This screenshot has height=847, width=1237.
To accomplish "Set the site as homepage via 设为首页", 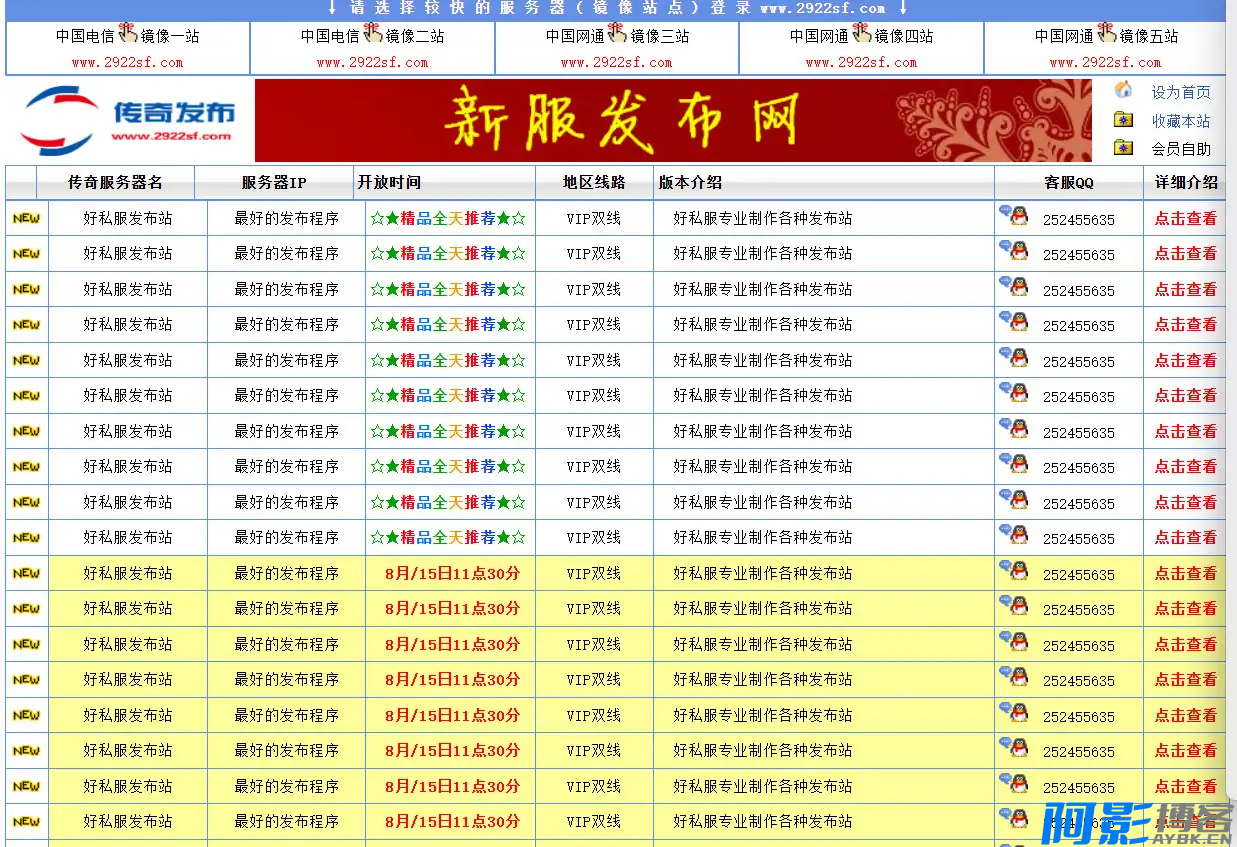I will coord(1181,92).
